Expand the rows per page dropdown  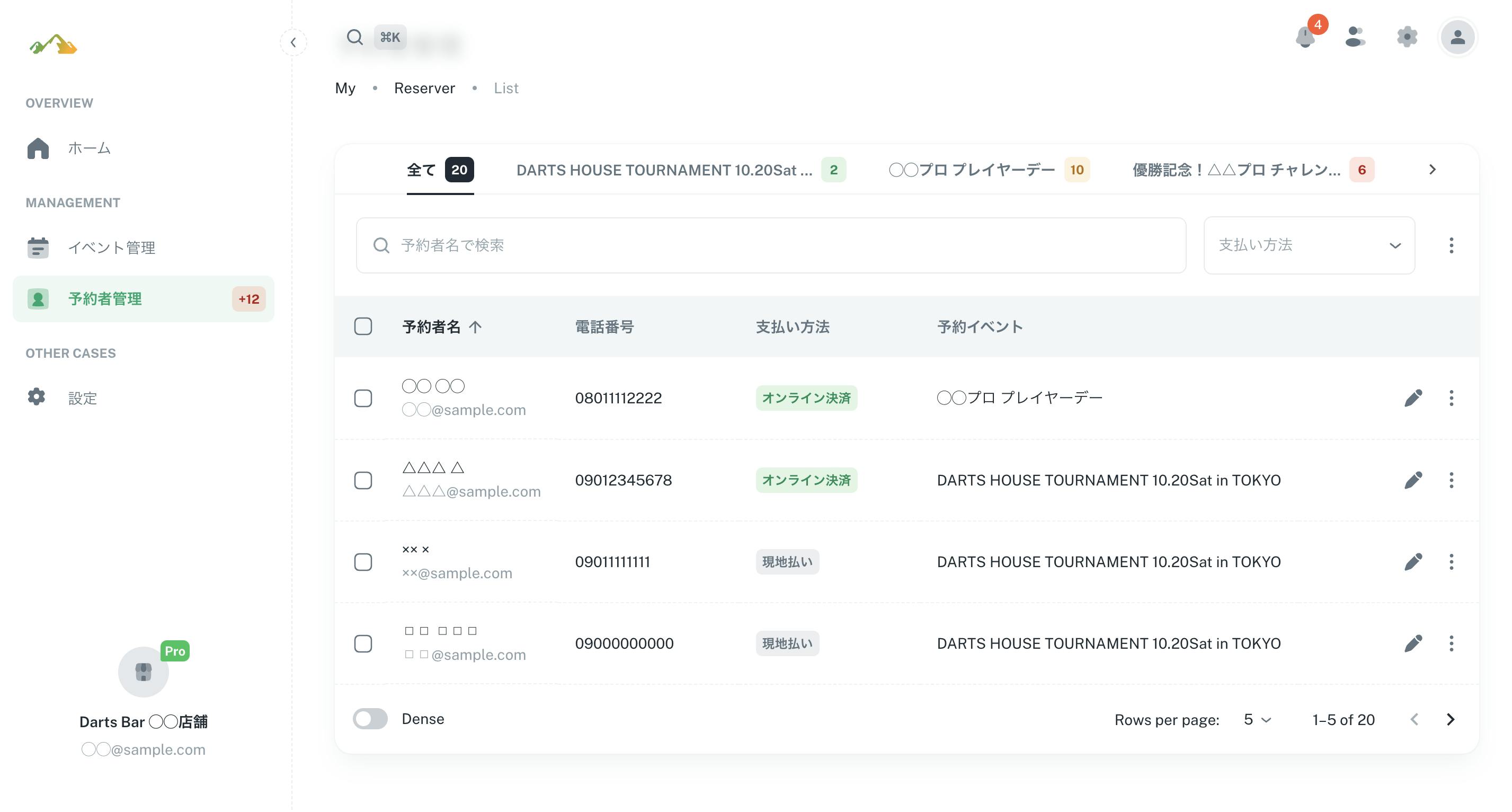click(x=1257, y=719)
